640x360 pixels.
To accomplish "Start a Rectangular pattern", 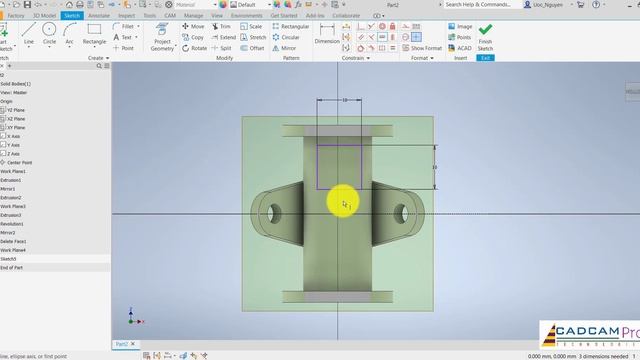I will tap(291, 26).
